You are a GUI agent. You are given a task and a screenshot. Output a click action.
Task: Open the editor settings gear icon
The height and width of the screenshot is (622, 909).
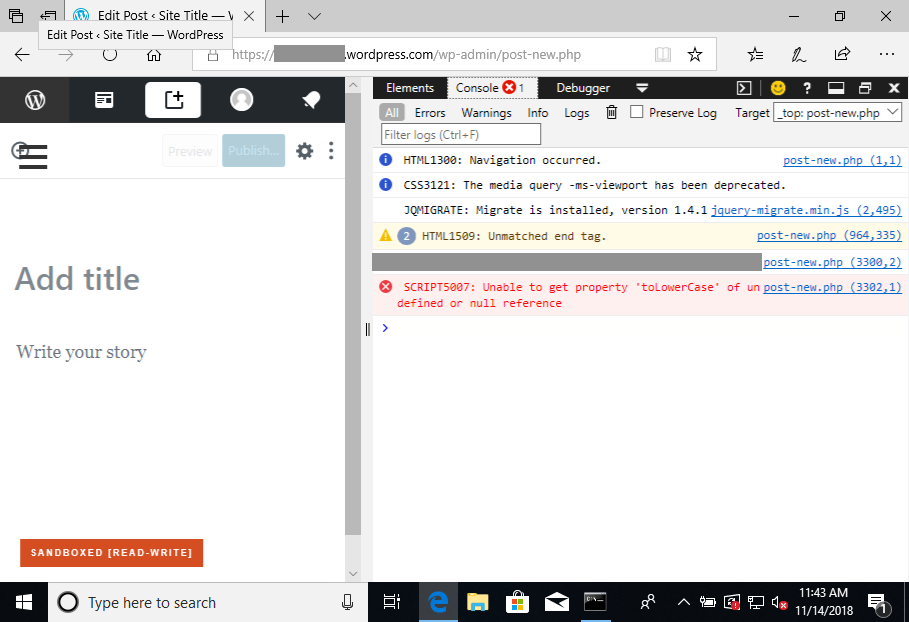pyautogui.click(x=304, y=150)
